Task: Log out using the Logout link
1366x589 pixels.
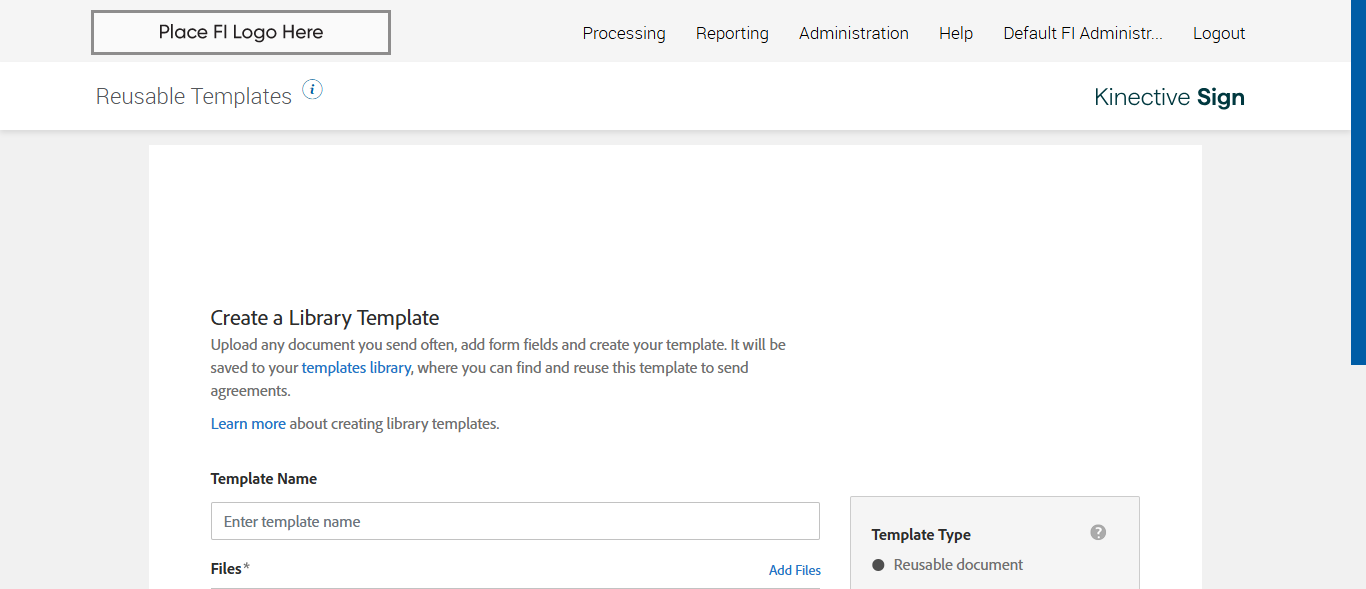Action: pos(1219,33)
